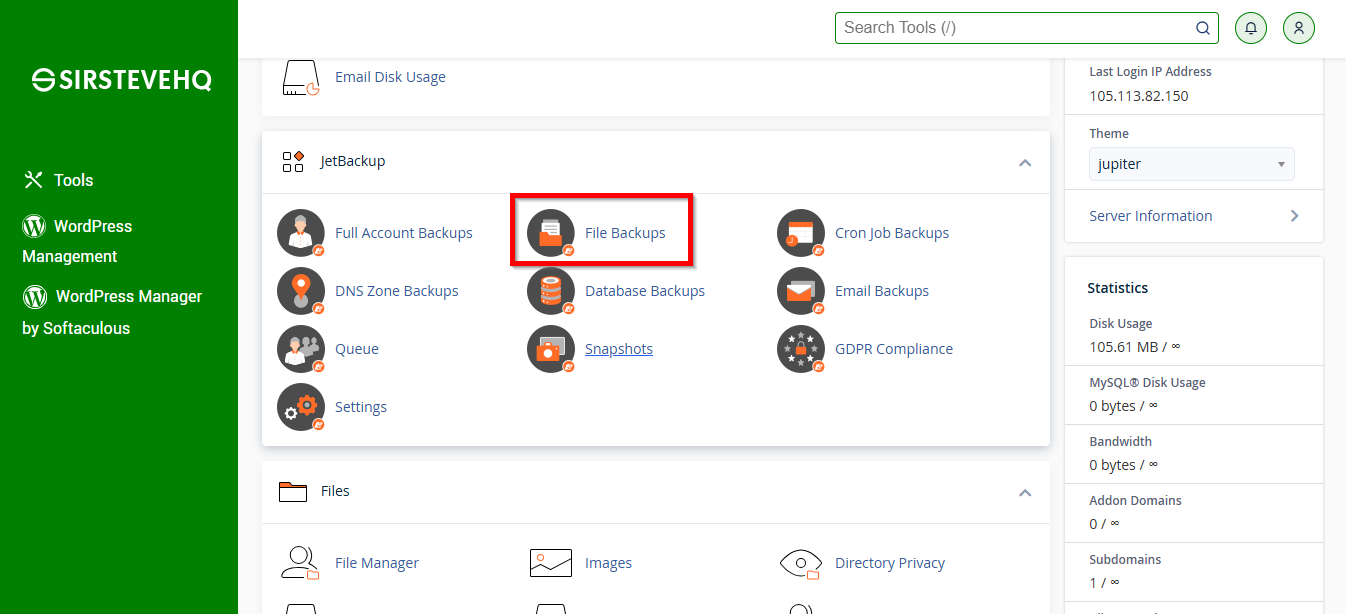Click the Images link
The height and width of the screenshot is (614, 1346).
[608, 563]
